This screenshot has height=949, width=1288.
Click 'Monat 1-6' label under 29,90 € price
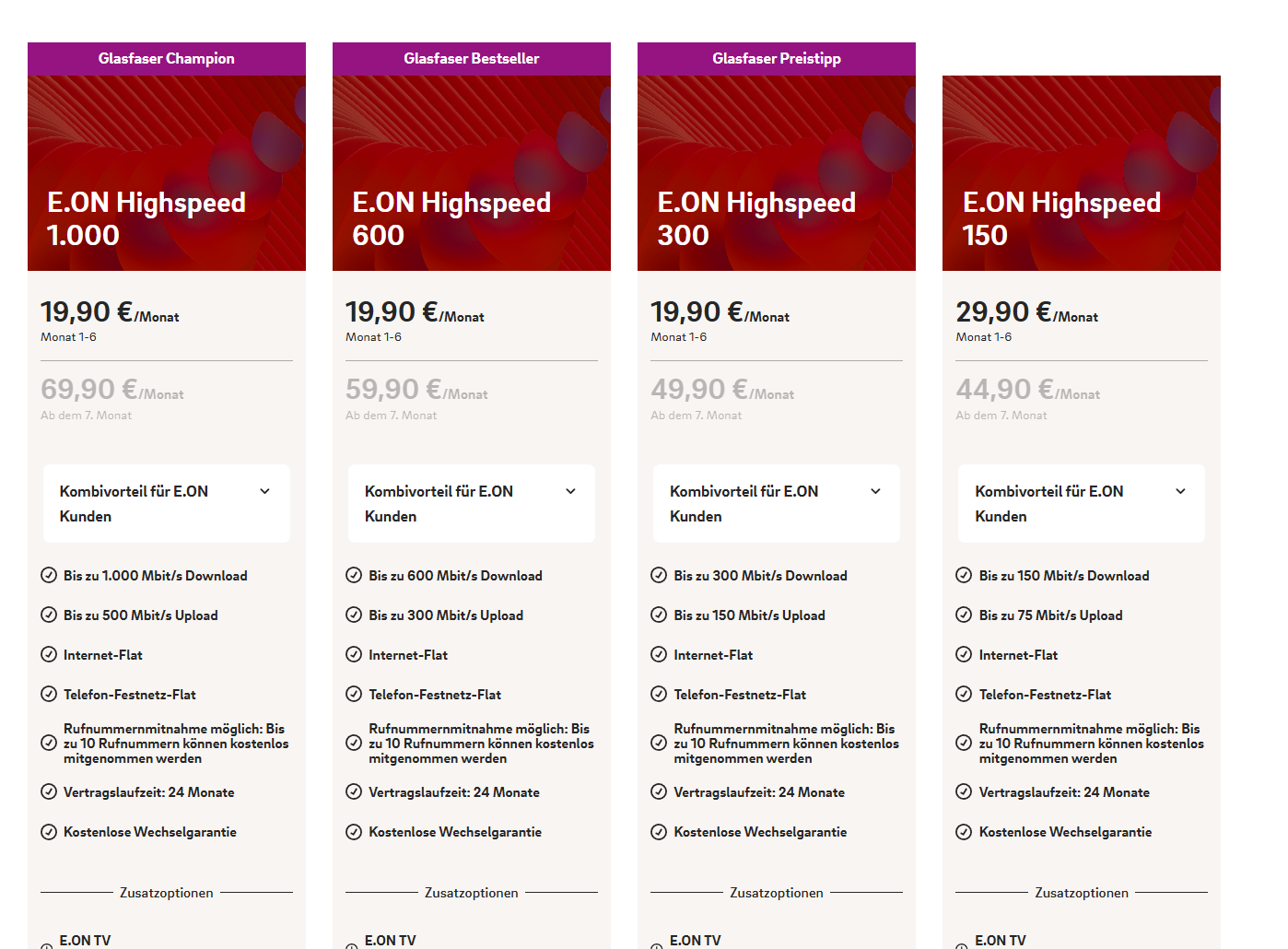click(983, 337)
